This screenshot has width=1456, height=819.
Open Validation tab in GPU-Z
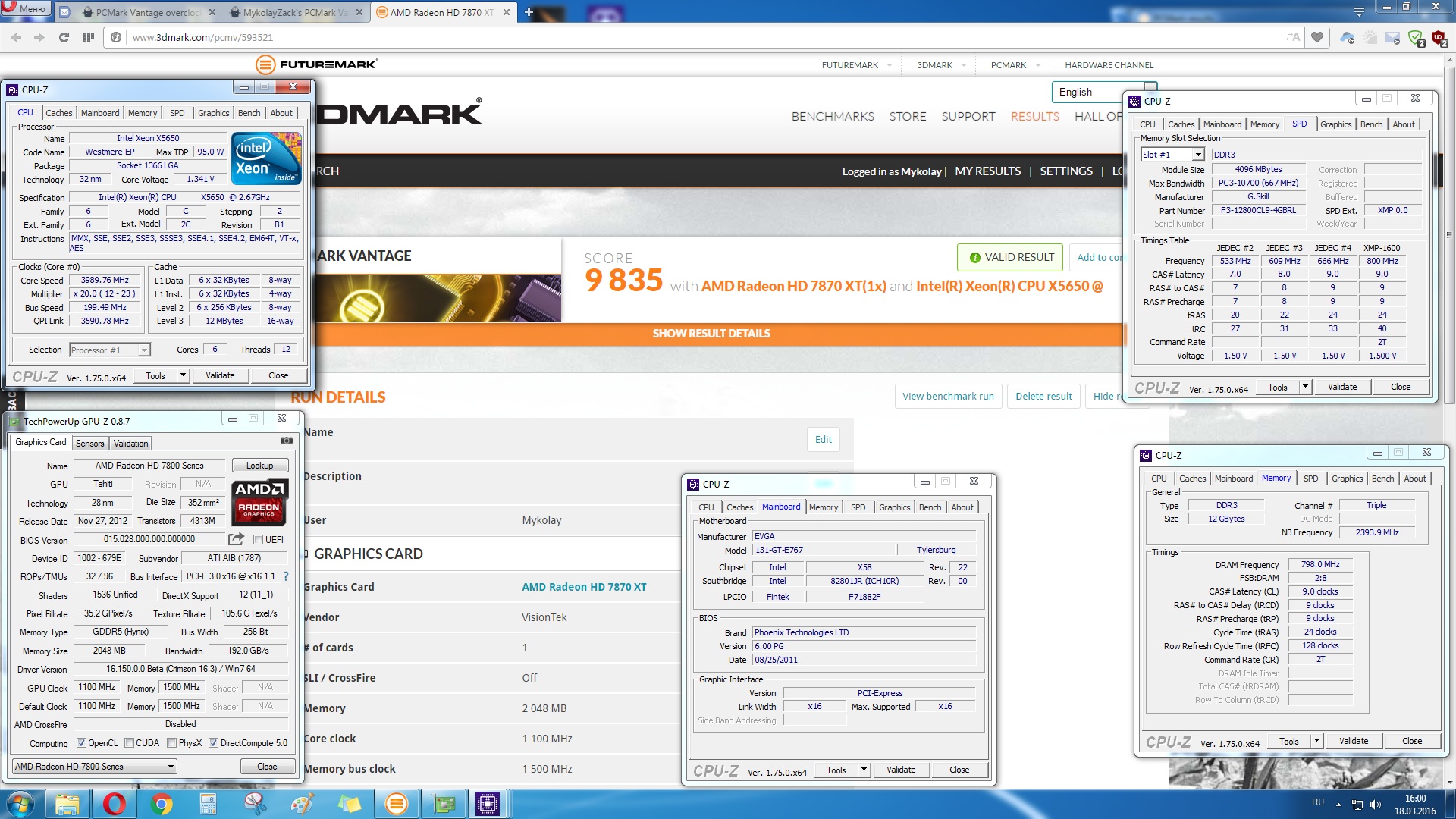pos(130,444)
